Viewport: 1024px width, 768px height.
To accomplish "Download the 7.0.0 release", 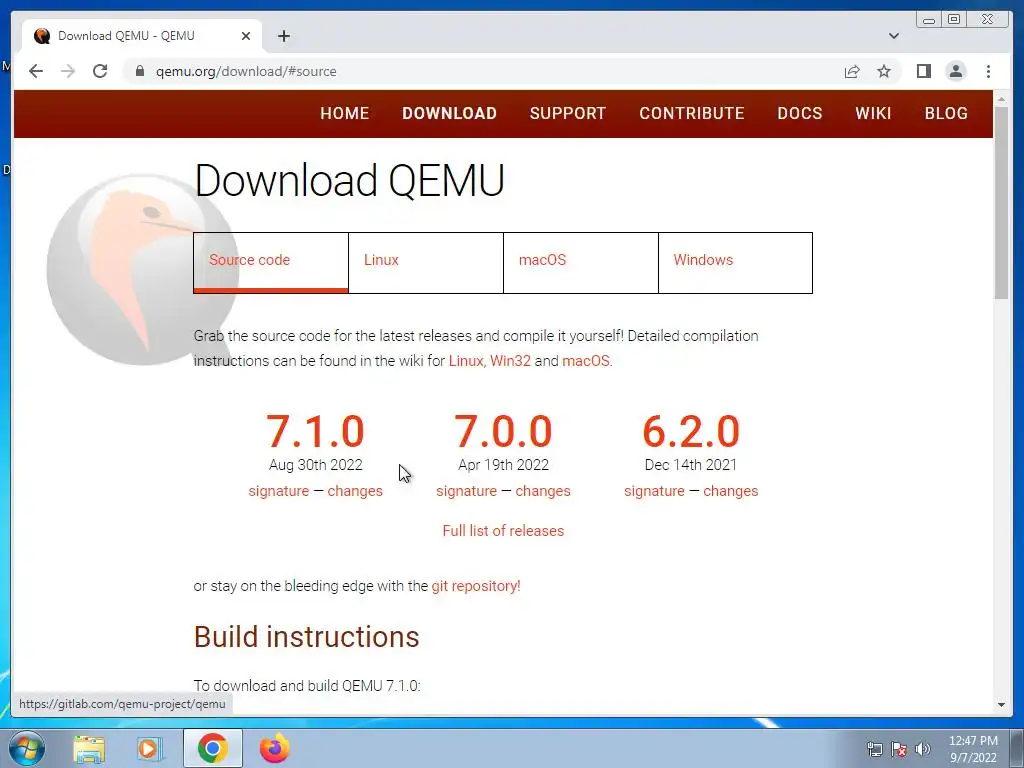I will (503, 431).
